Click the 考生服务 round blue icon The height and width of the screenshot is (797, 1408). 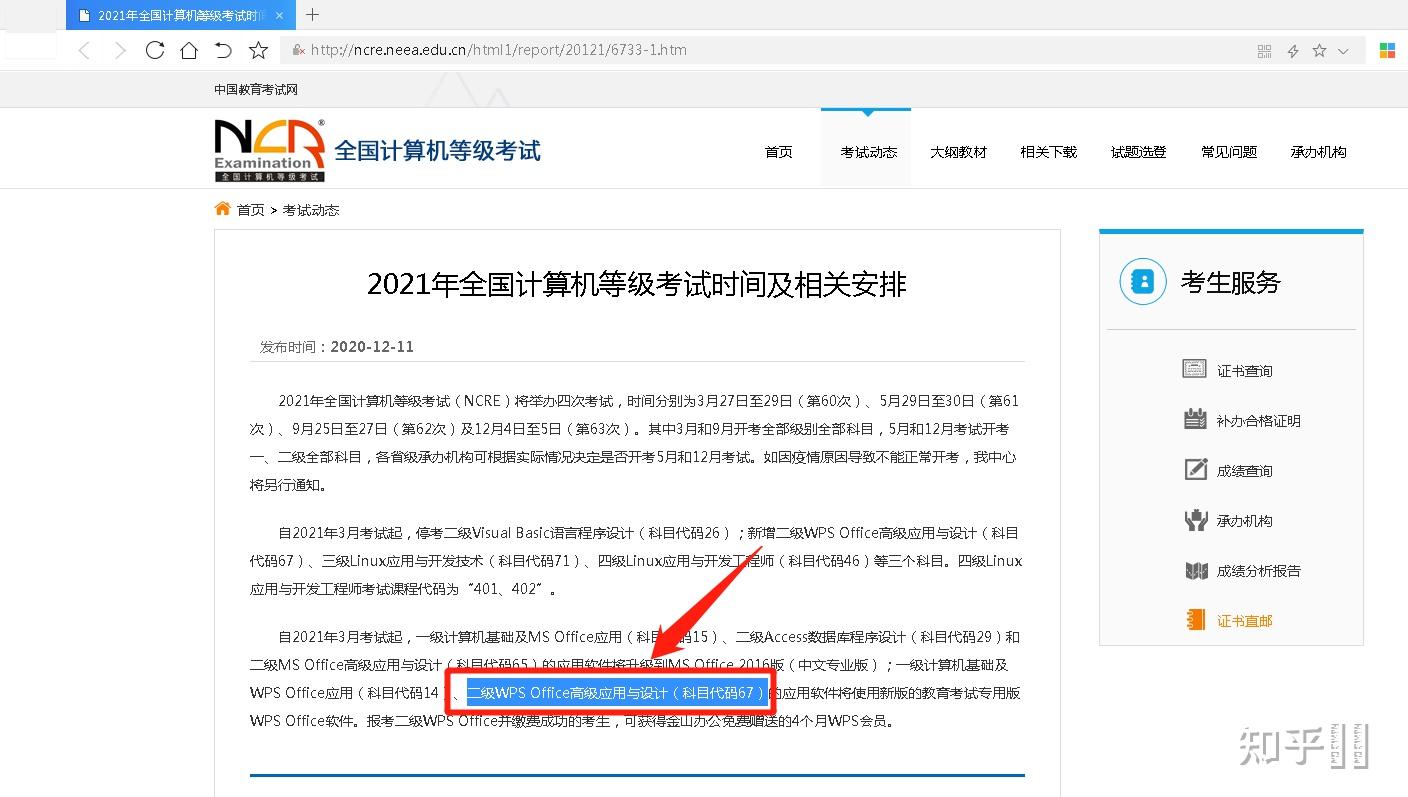point(1143,282)
